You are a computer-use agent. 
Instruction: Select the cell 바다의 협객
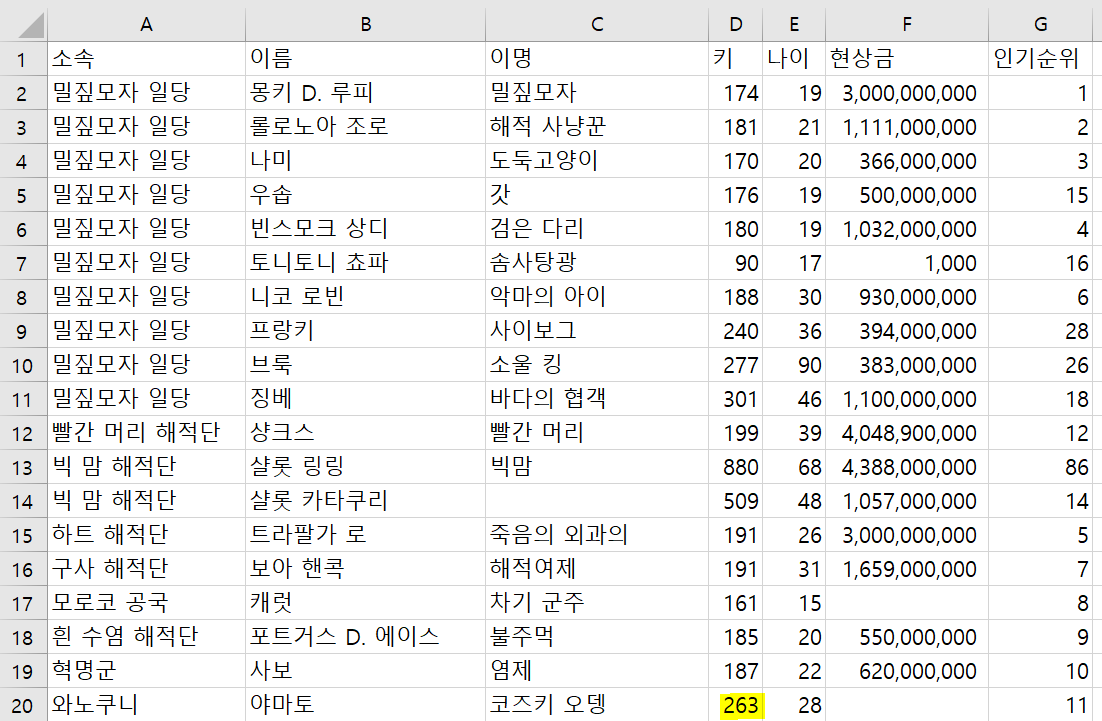597,398
